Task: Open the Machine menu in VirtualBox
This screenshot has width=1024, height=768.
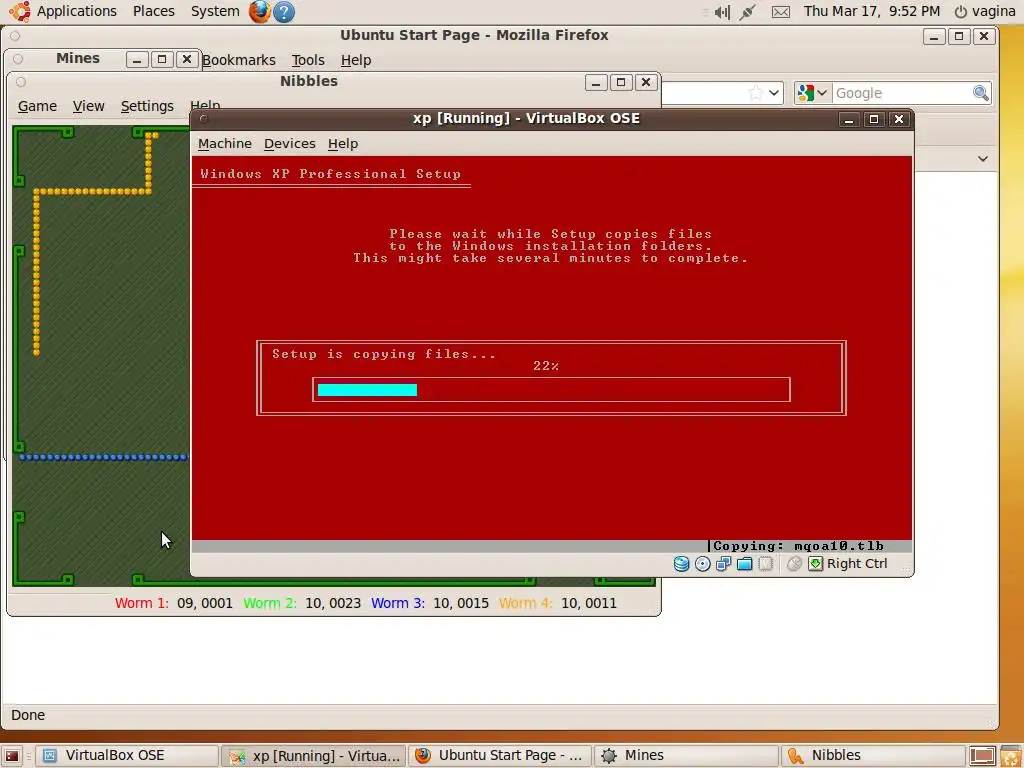Action: pos(225,144)
